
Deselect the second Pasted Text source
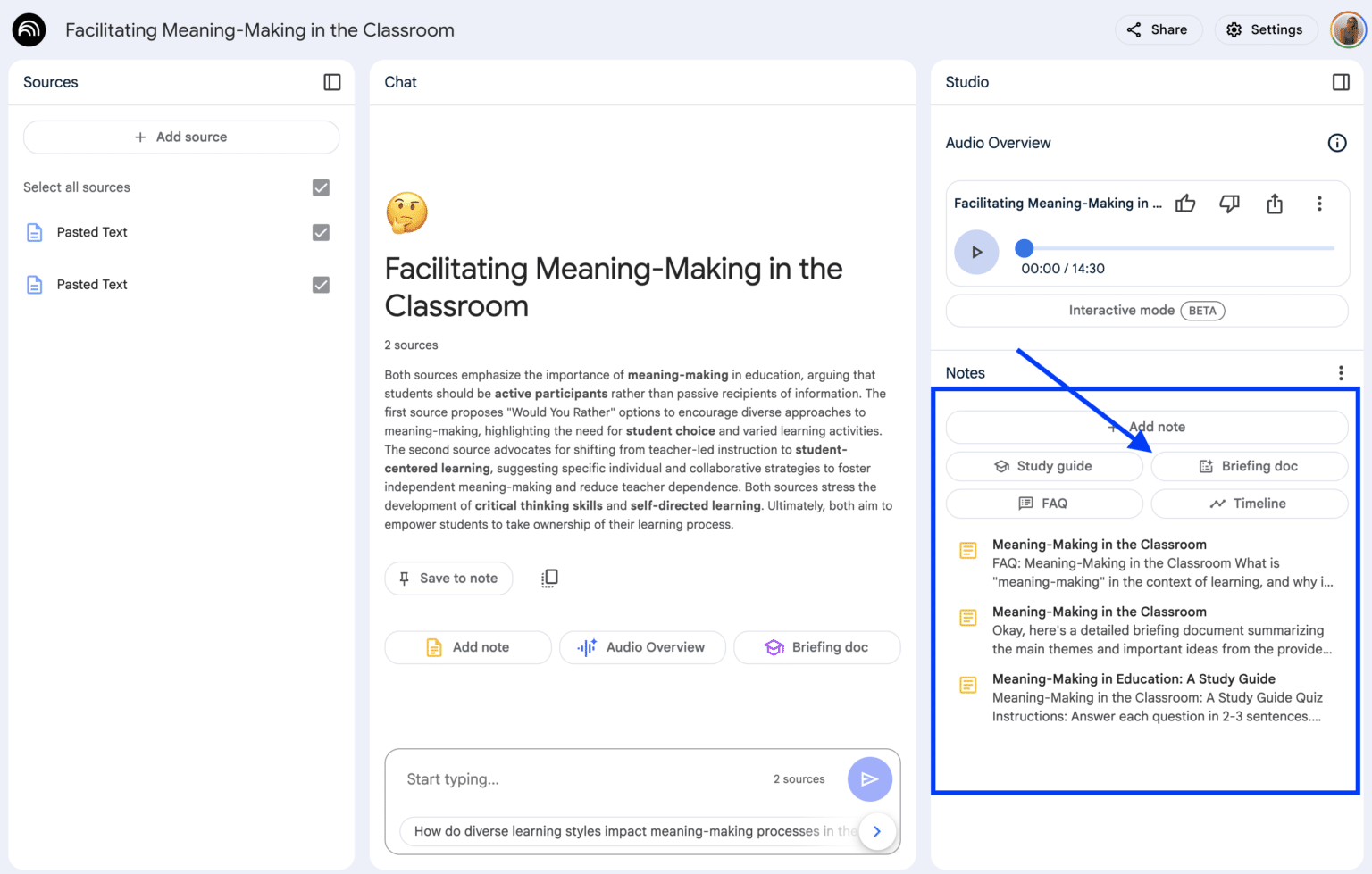pyautogui.click(x=321, y=284)
